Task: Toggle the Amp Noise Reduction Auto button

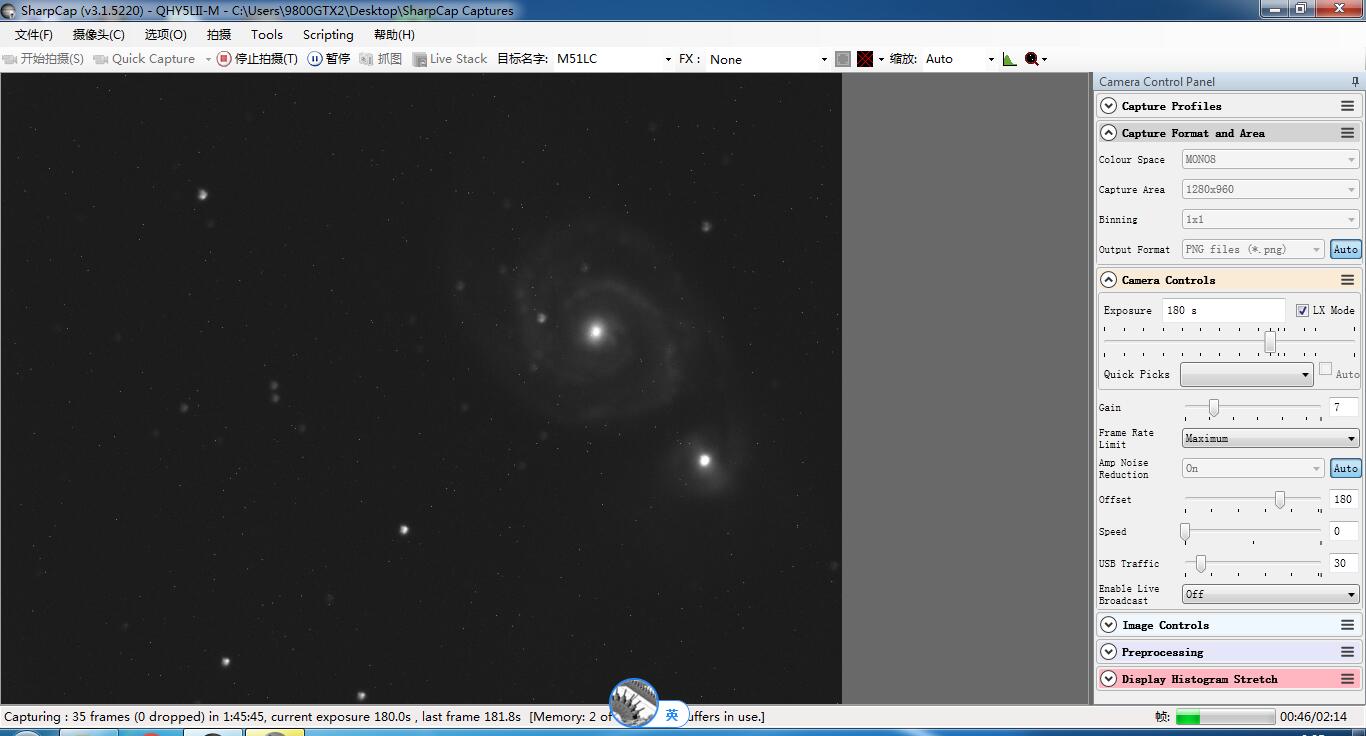Action: tap(1346, 468)
